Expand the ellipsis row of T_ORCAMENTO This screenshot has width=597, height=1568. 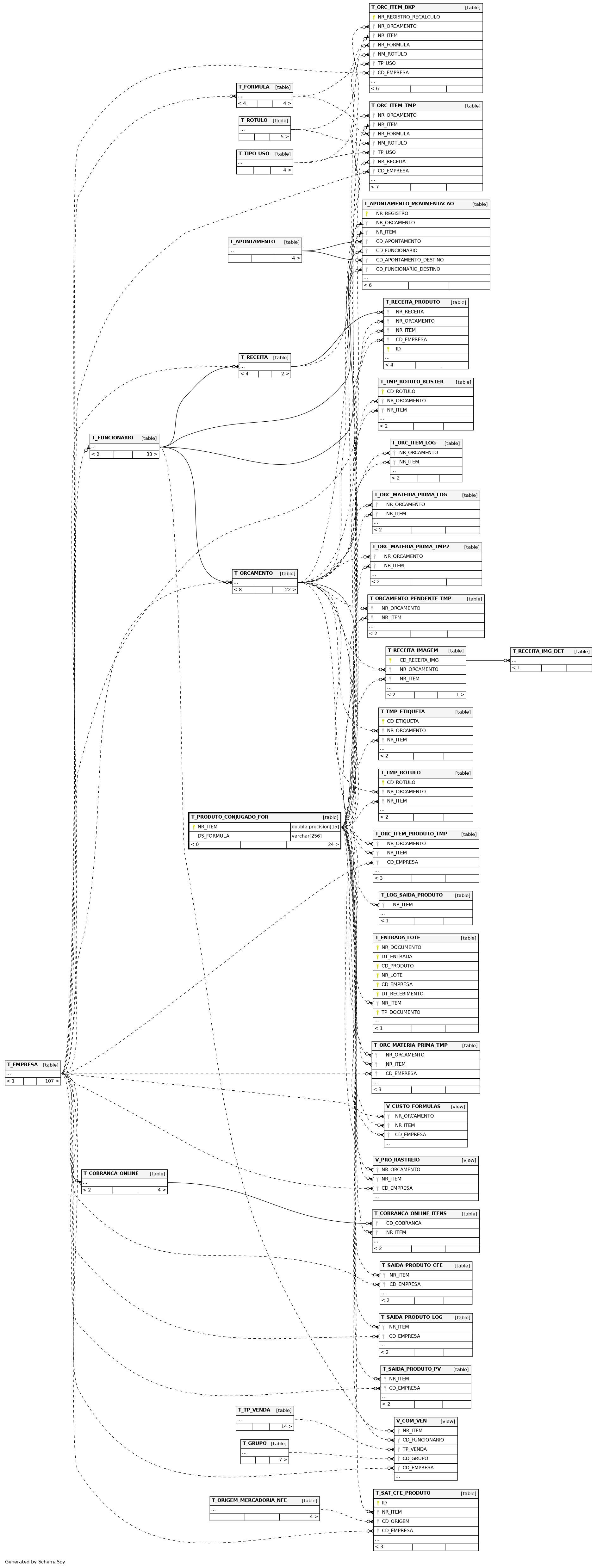point(265,583)
